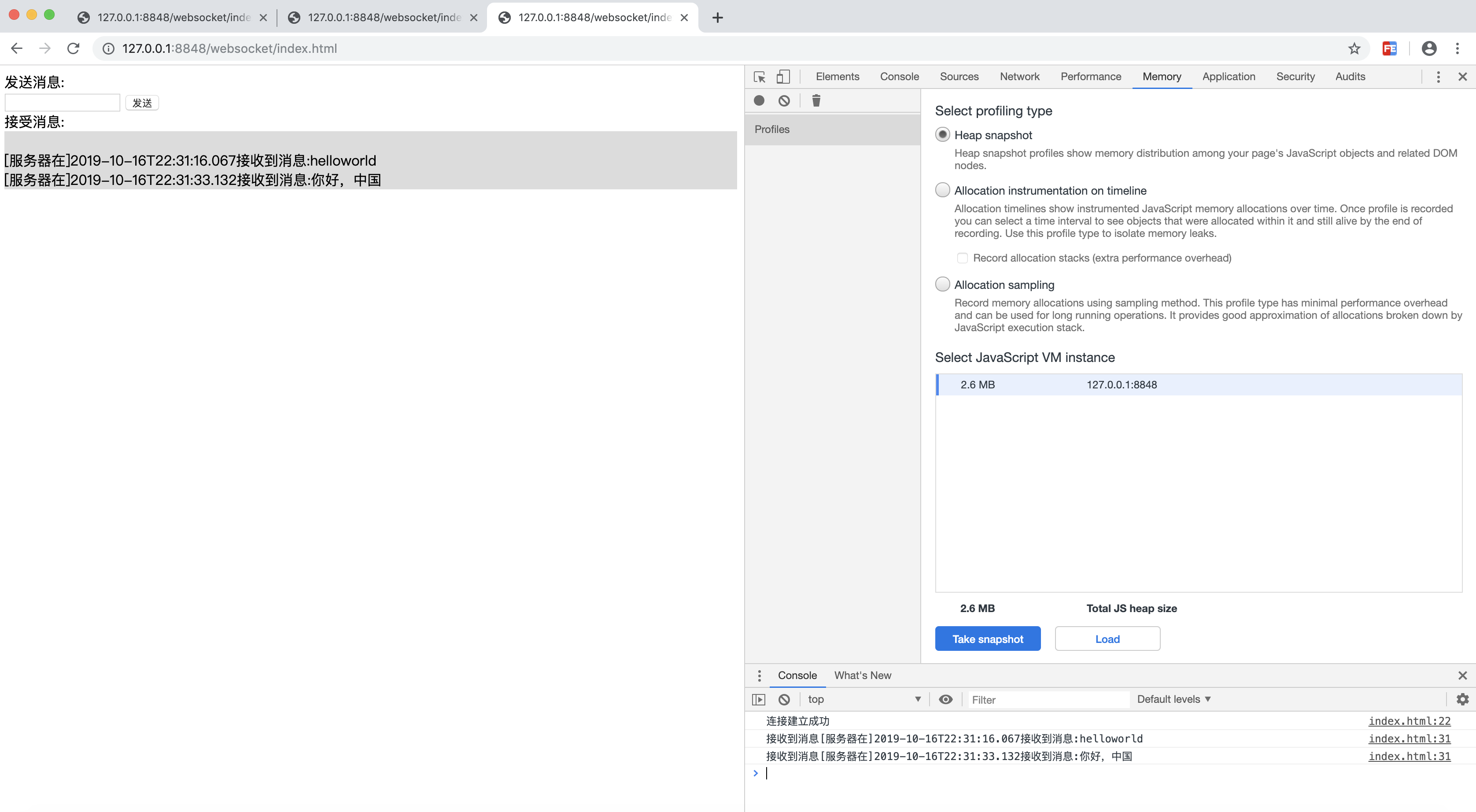Screen dimensions: 1476x812
Task: Click the record profile circle icon
Action: pos(759,101)
